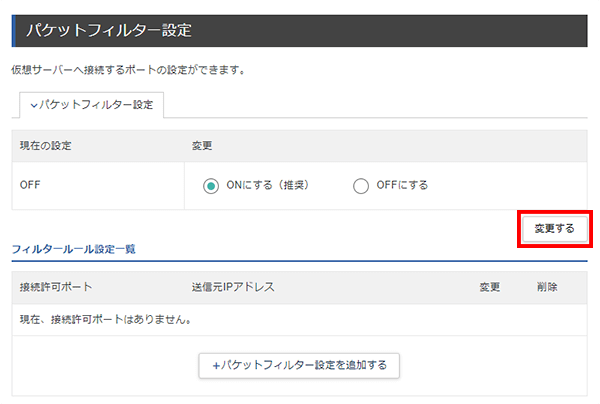Screen dimensions: 600x404
Task: Click the OFFにする label text
Action: coord(402,185)
